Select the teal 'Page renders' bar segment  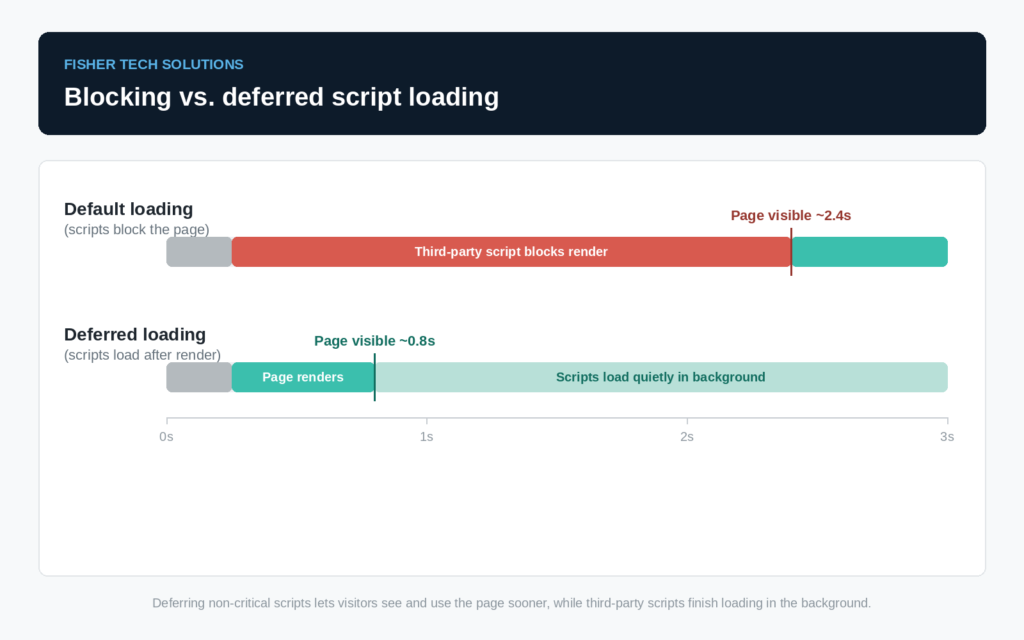[x=303, y=377]
